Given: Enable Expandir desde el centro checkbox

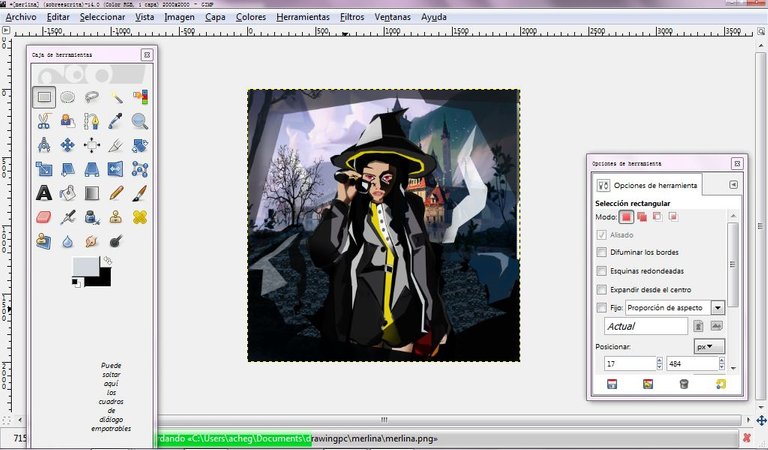Looking at the screenshot, I should click(x=601, y=289).
